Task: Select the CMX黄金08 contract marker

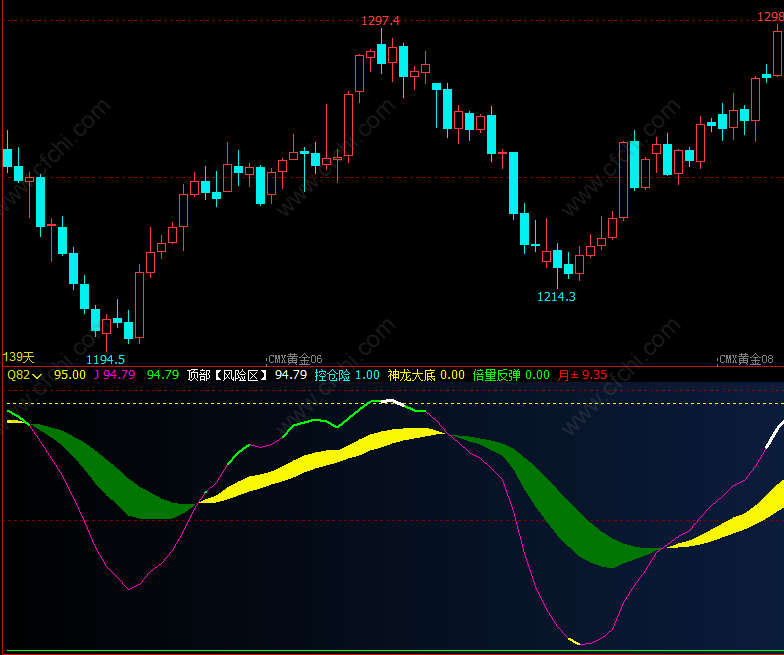Action: tap(746, 359)
